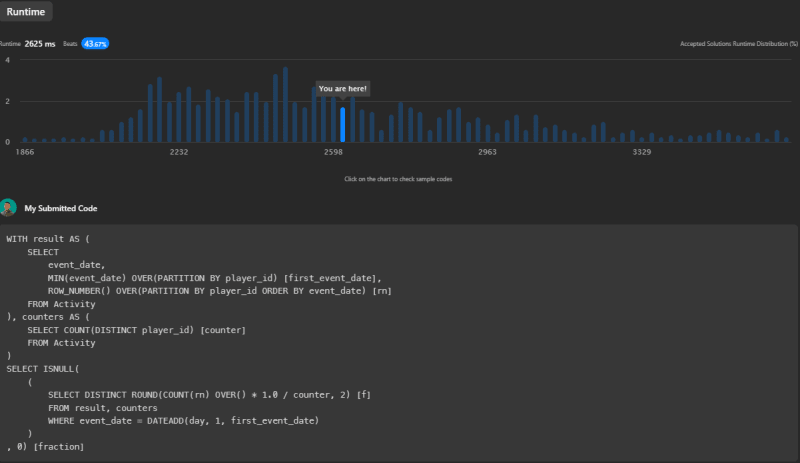The width and height of the screenshot is (800, 463).
Task: Click 'Click on the chart to check sample codes'
Action: tap(398, 179)
